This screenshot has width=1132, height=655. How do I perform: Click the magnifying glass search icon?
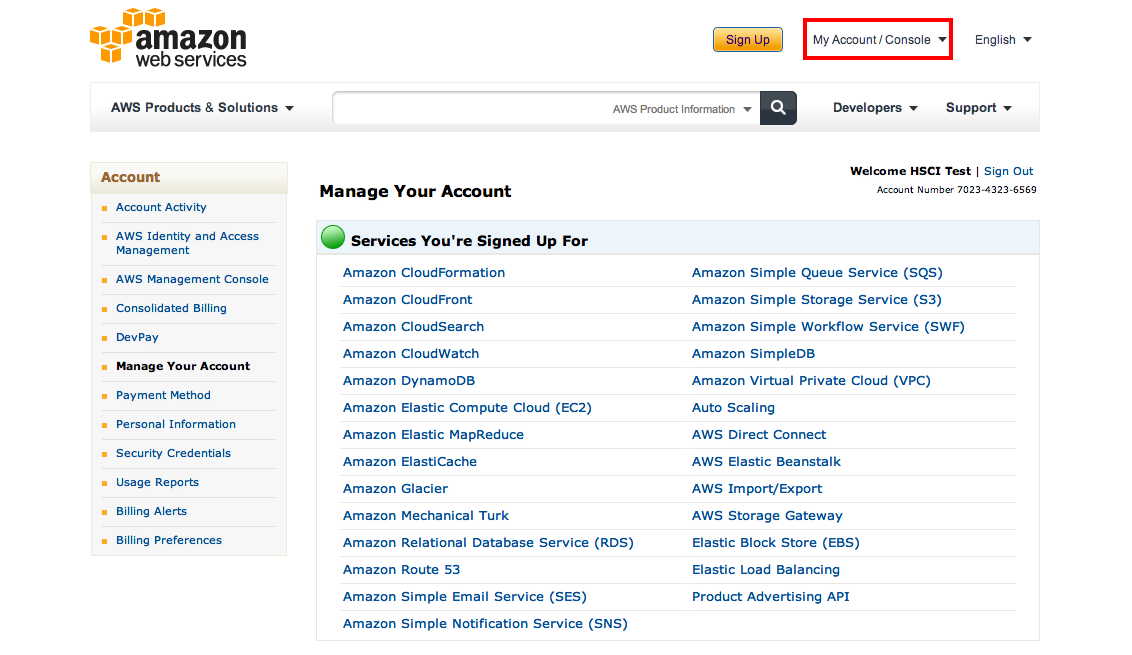click(778, 108)
